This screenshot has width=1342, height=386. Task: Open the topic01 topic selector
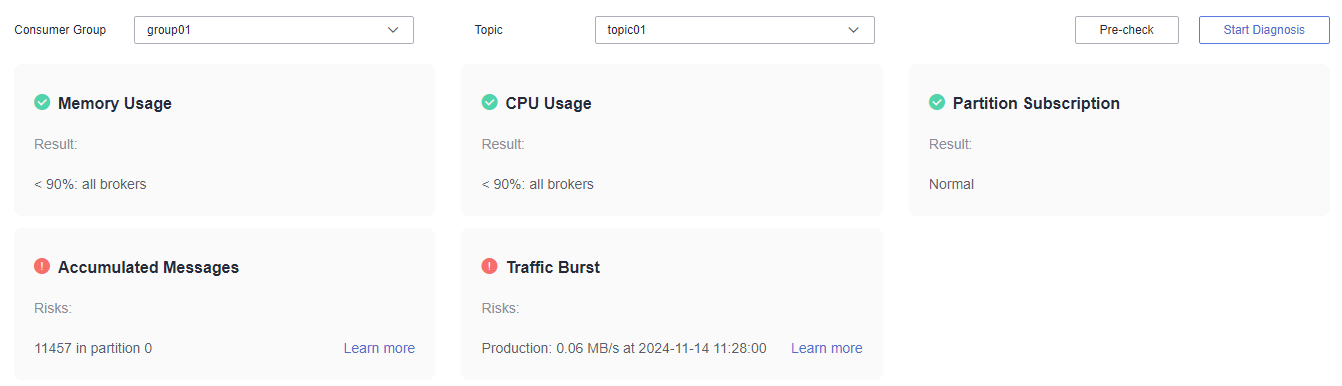point(735,30)
